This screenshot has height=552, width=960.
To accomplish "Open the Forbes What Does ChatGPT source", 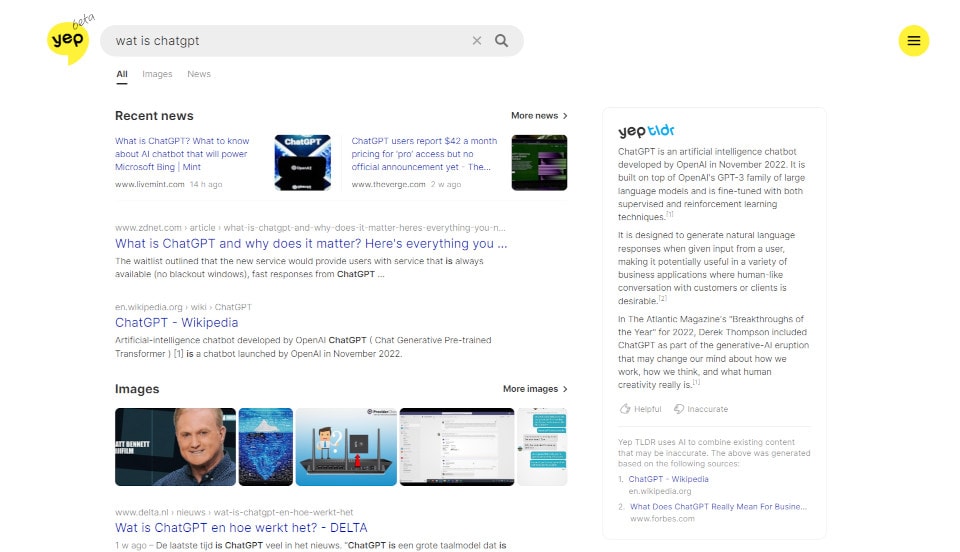I will coord(718,507).
